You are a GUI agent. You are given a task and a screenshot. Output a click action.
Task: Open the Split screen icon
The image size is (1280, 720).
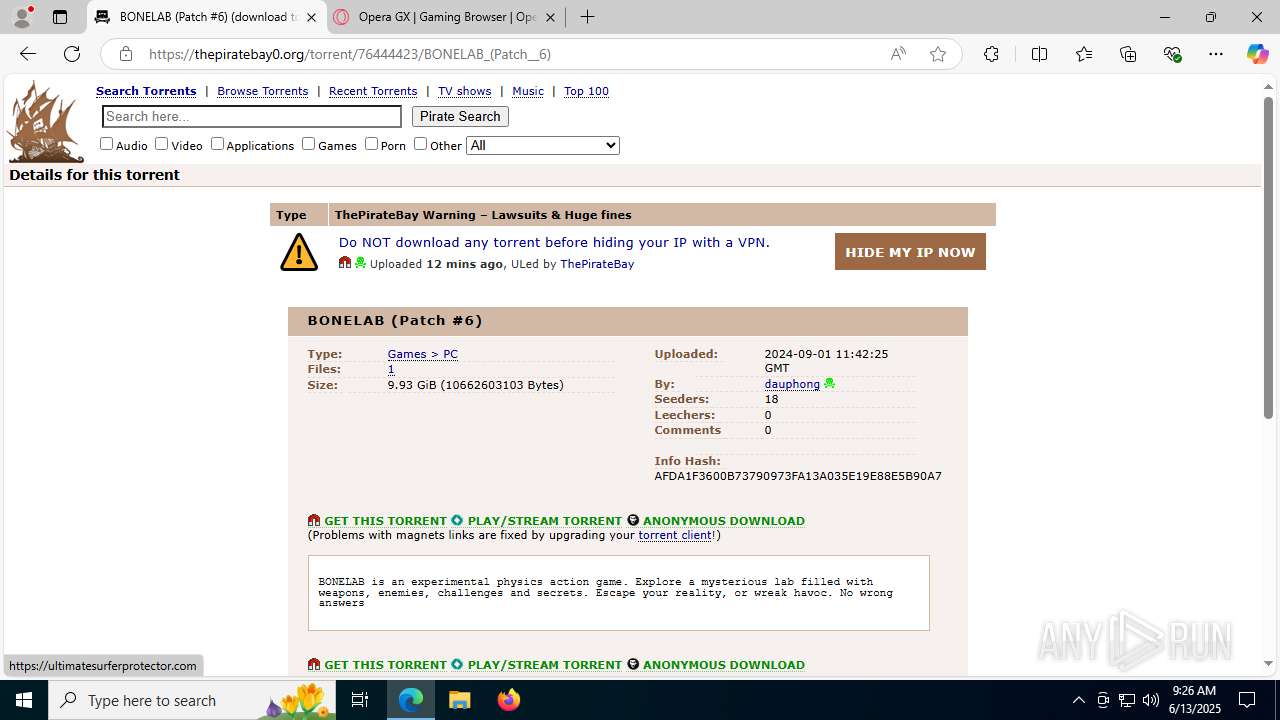[x=1040, y=54]
